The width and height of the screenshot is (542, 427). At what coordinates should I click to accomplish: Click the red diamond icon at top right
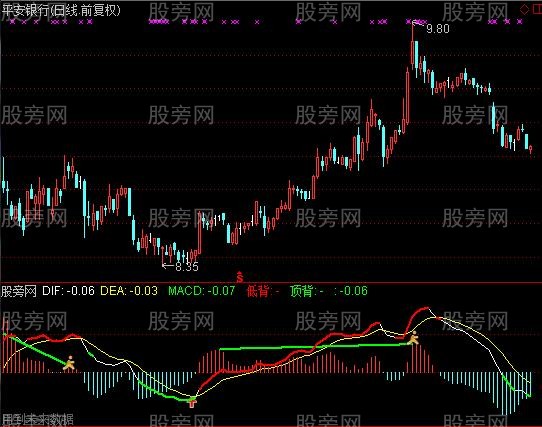(524, 9)
